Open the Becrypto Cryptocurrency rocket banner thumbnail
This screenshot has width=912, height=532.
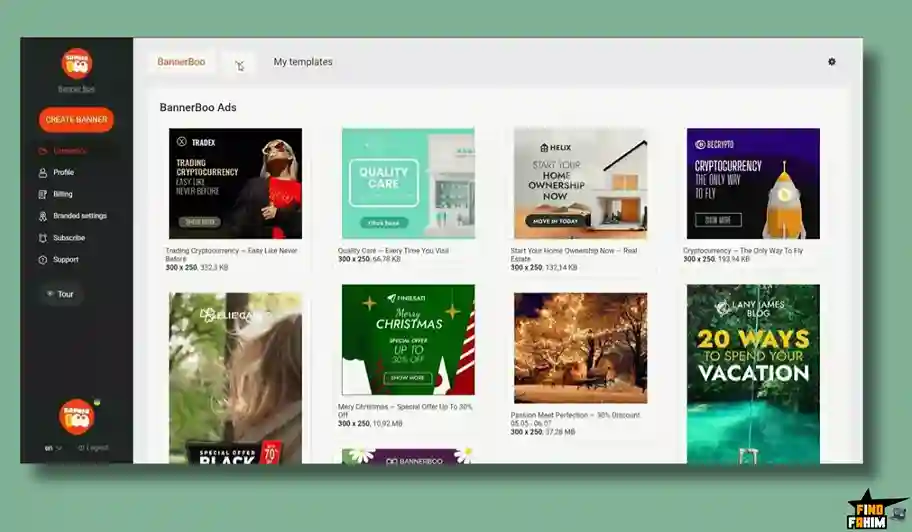[x=753, y=184]
